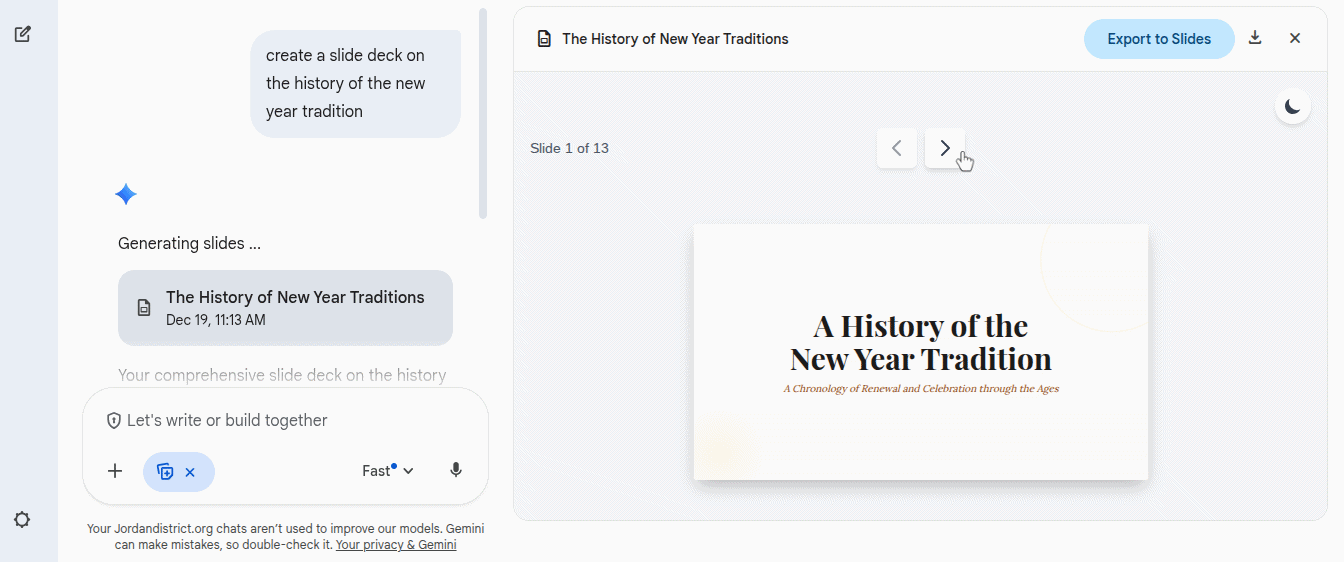This screenshot has height=562, width=1344.
Task: Expand the Fast model dropdown
Action: pos(388,471)
